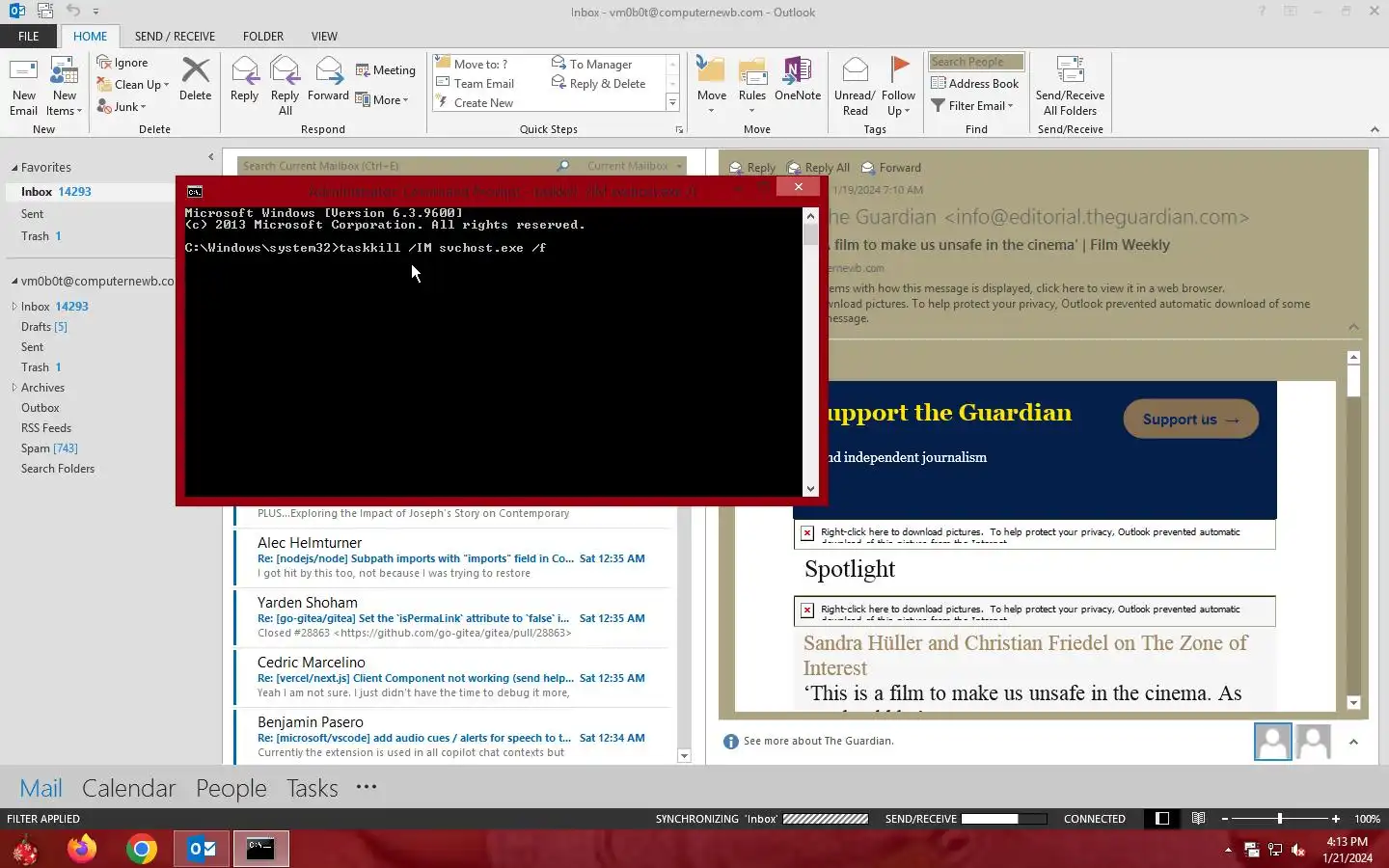Reply to the selected email from ribbon
The image size is (1389, 868).
point(244,79)
